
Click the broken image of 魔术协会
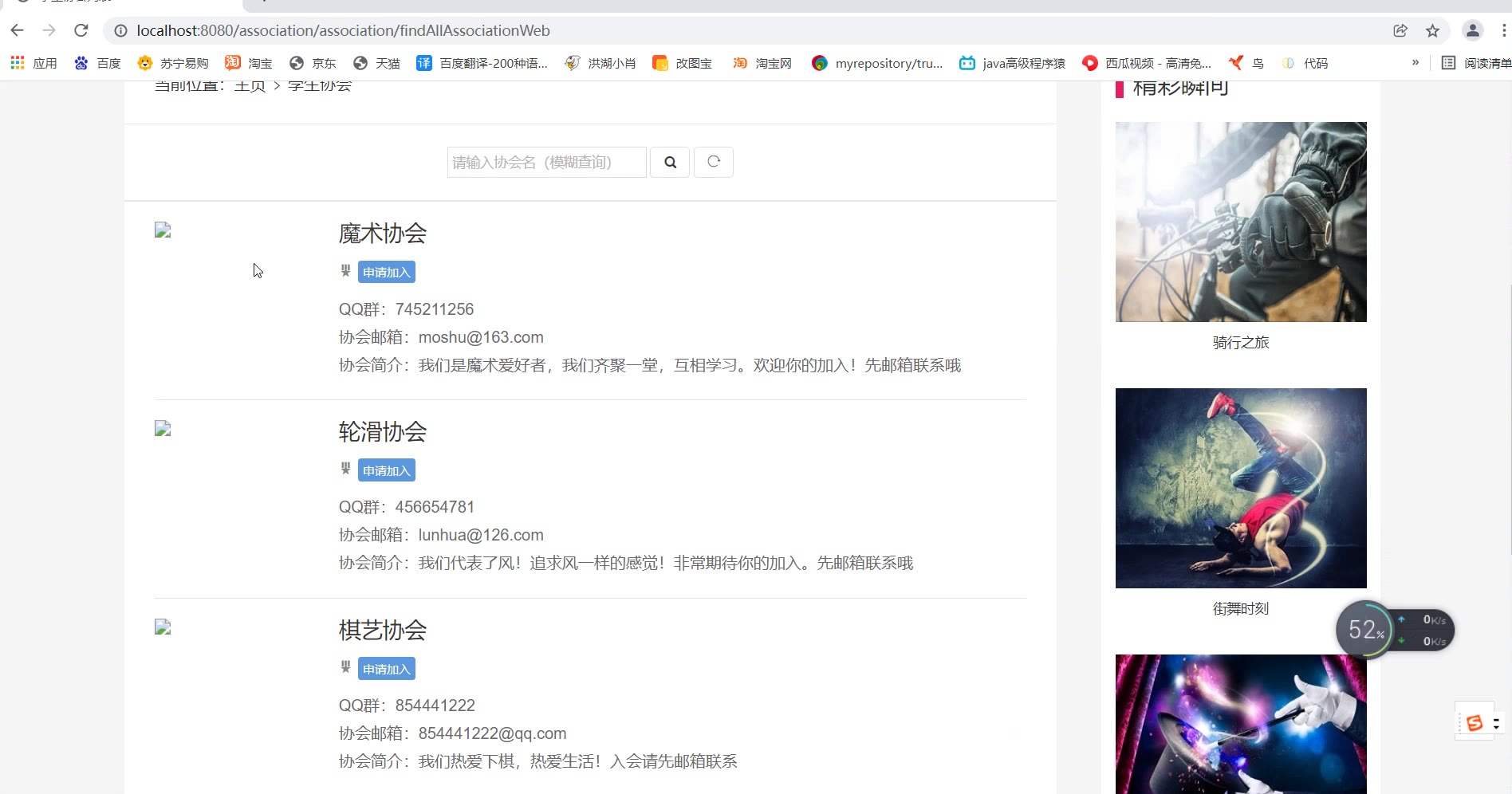(x=163, y=230)
